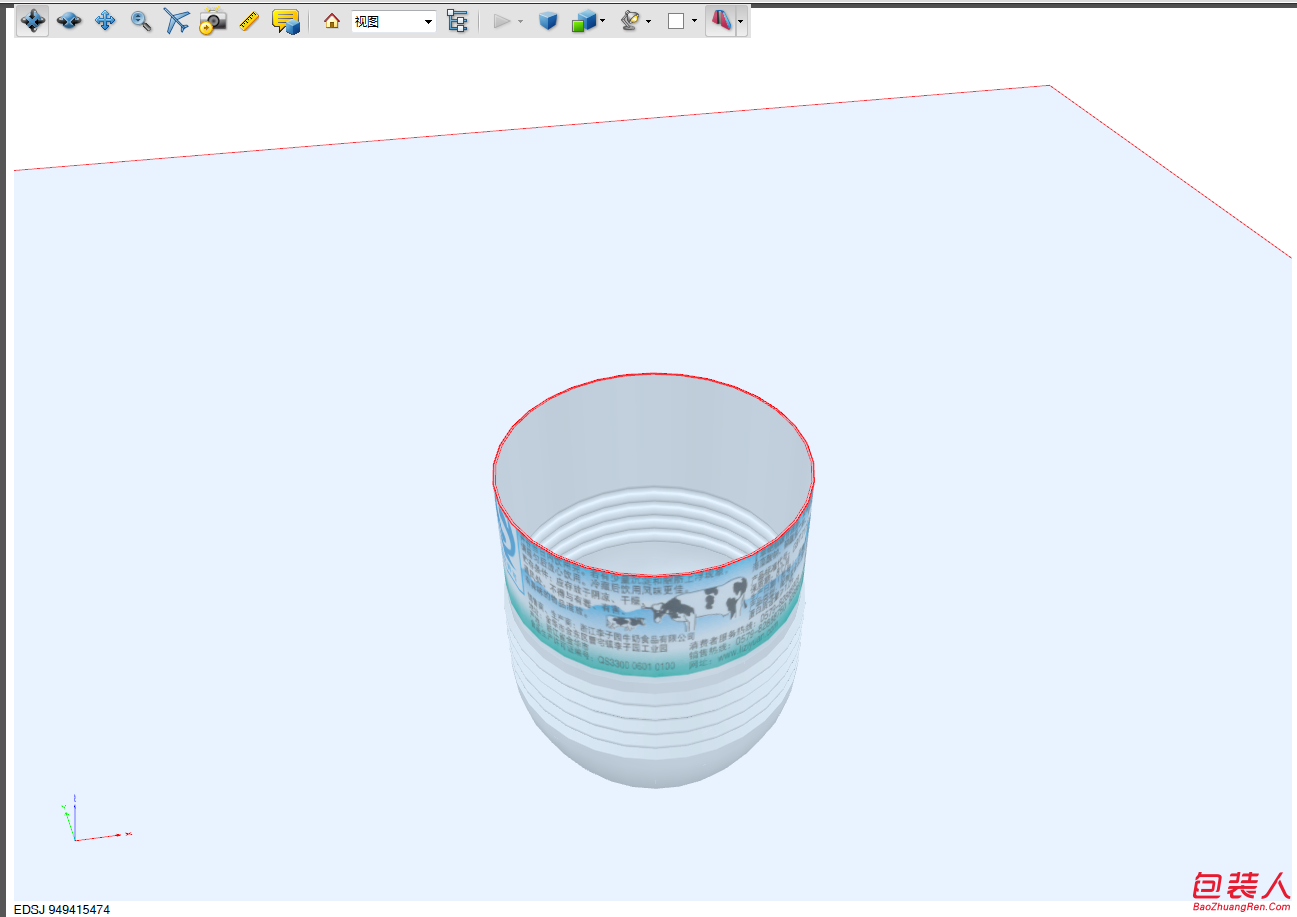The width and height of the screenshot is (1297, 917).
Task: Click the Extra Lighting lamp icon
Action: click(x=630, y=21)
